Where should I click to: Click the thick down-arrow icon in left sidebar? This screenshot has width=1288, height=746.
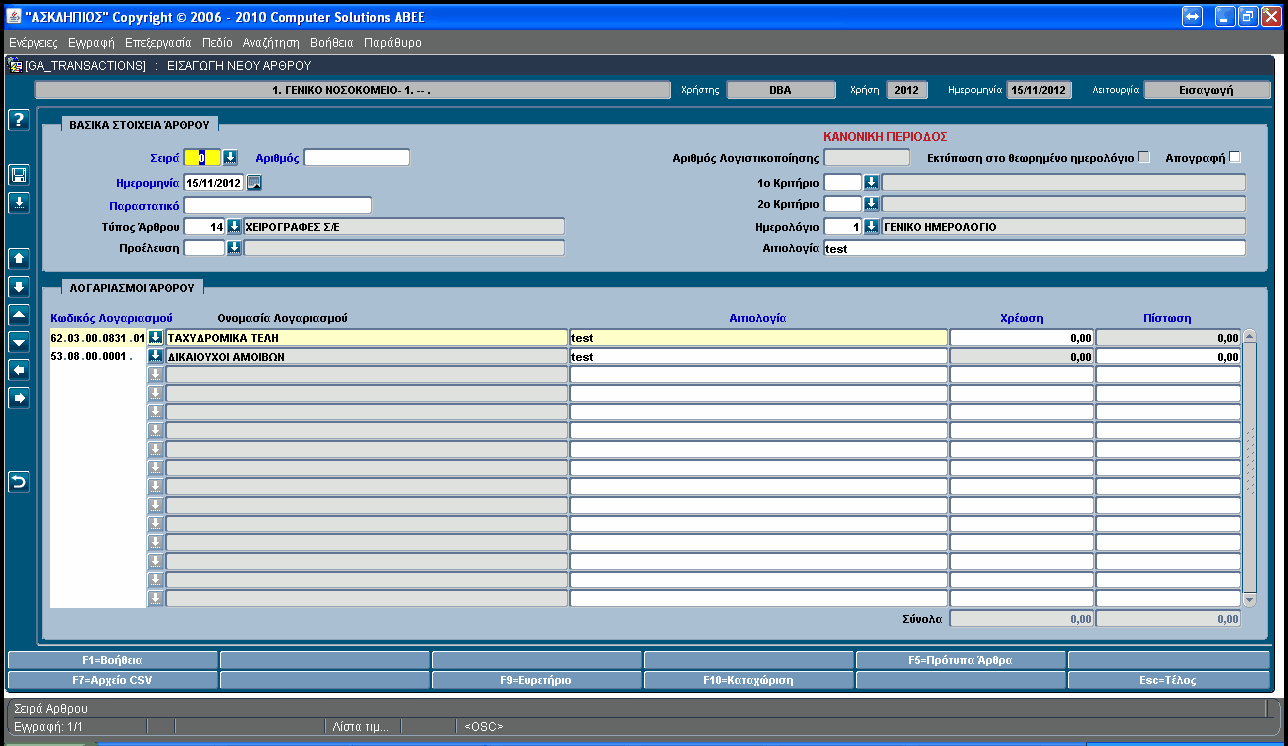(19, 286)
